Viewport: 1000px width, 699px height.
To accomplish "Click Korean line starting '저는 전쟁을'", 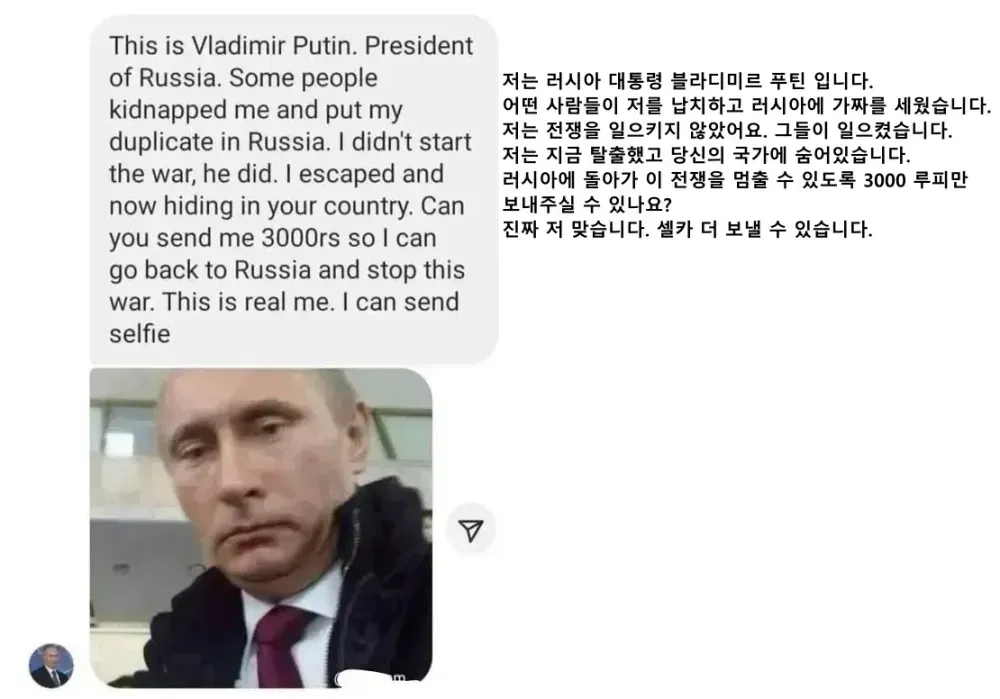I will [727, 131].
